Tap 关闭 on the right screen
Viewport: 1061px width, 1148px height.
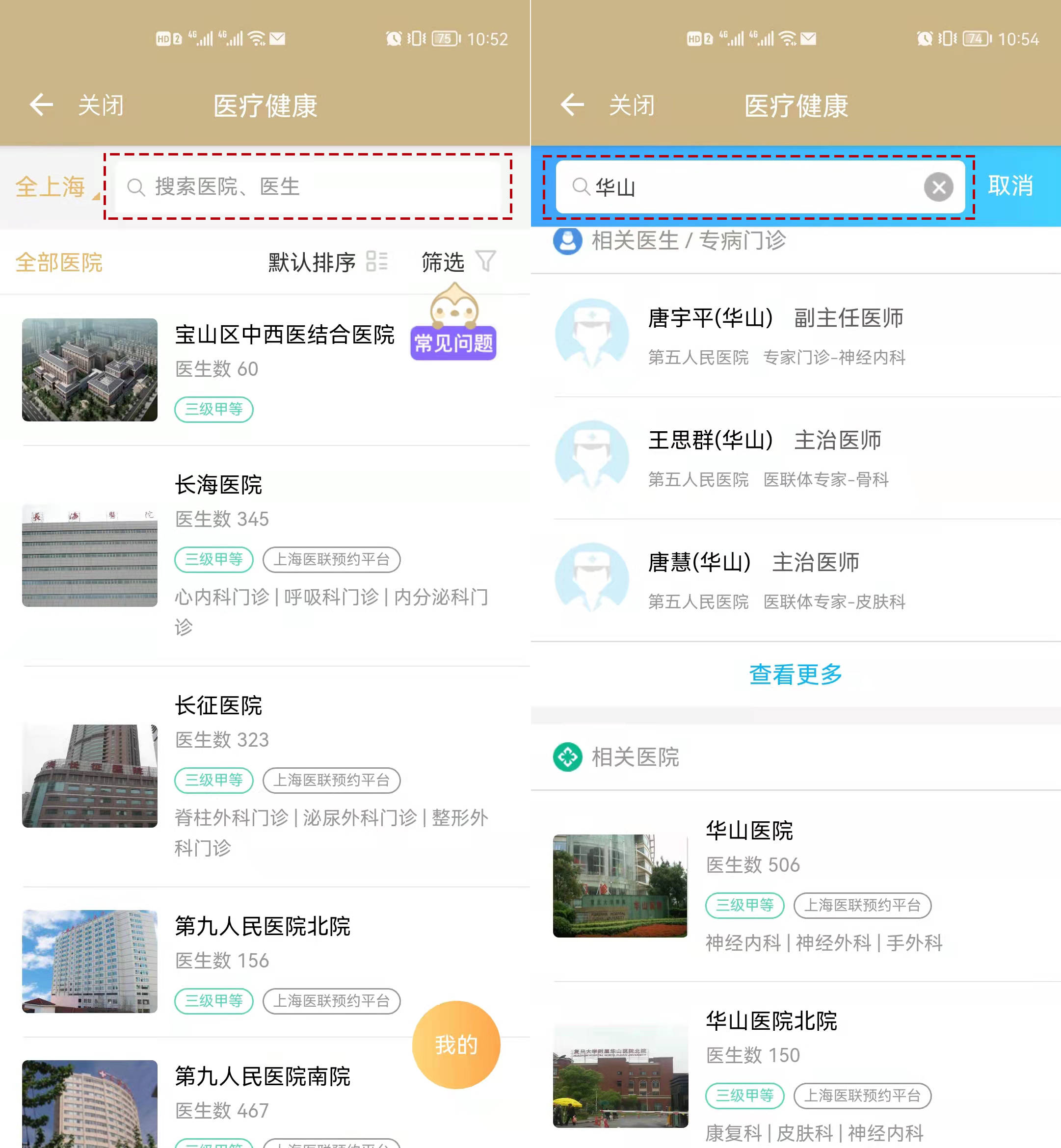(632, 105)
